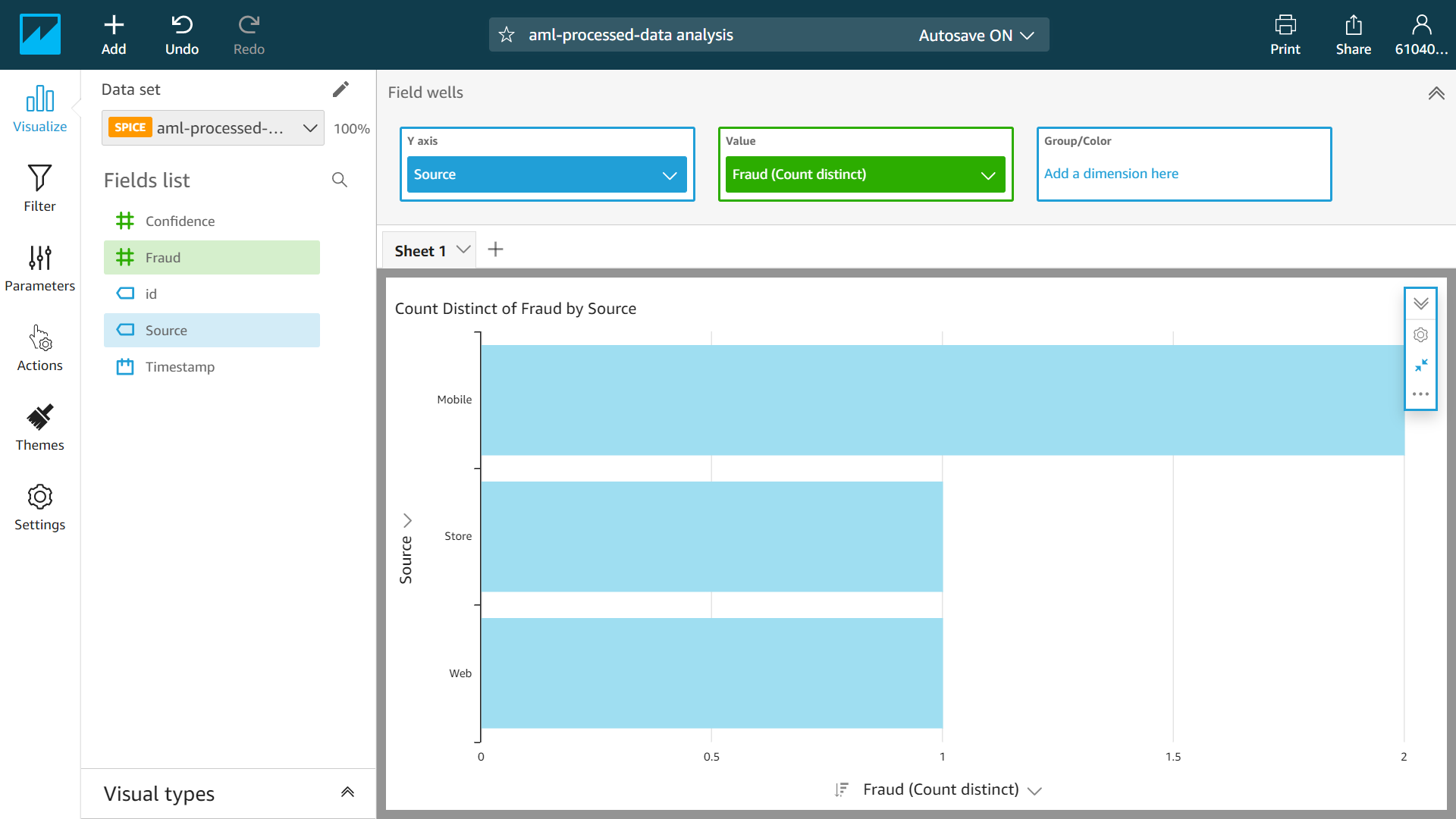Screen dimensions: 1456x819
Task: Click the Mobile bar in the chart
Action: [942, 400]
